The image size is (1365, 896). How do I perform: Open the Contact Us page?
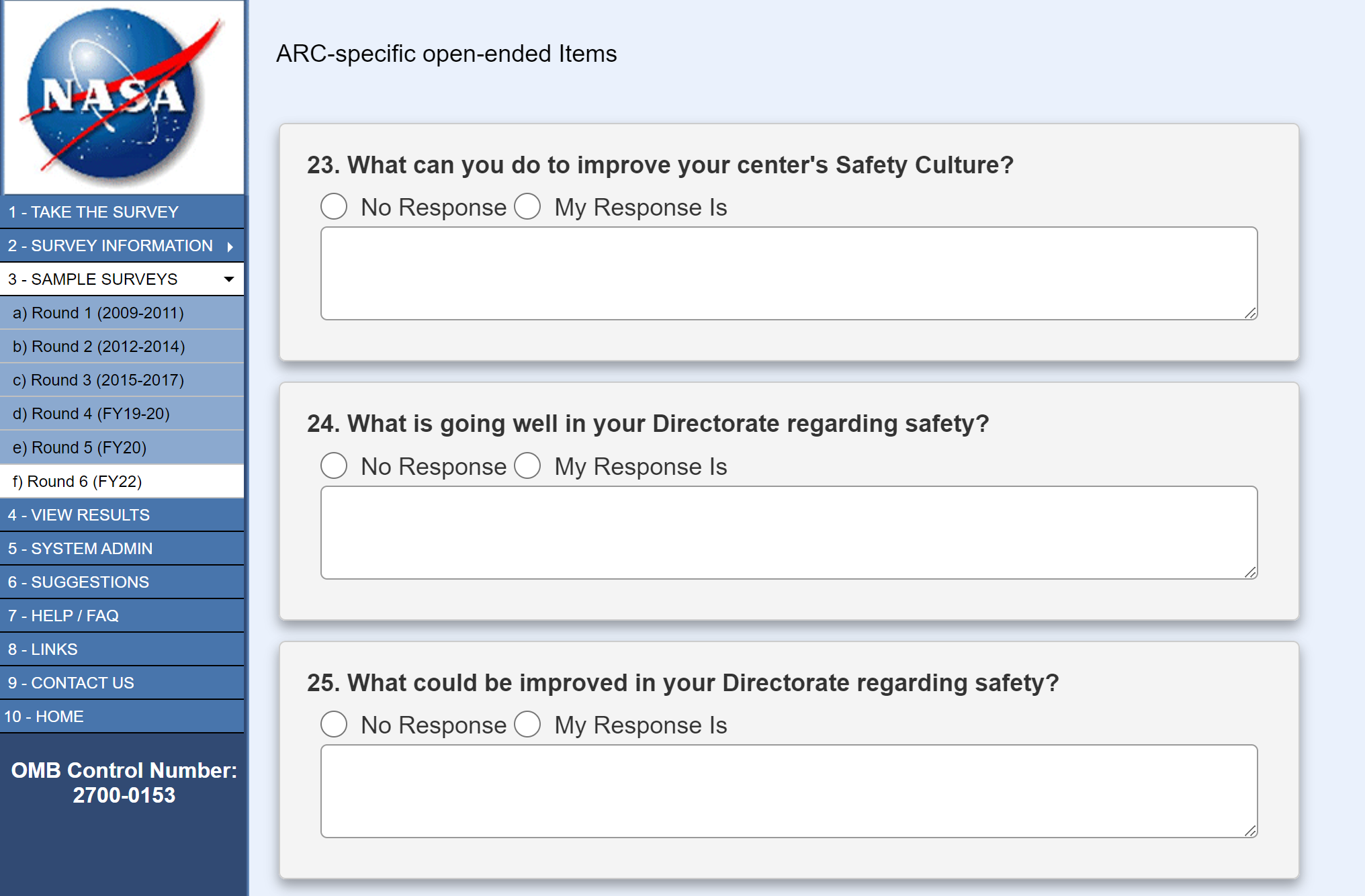coord(71,683)
